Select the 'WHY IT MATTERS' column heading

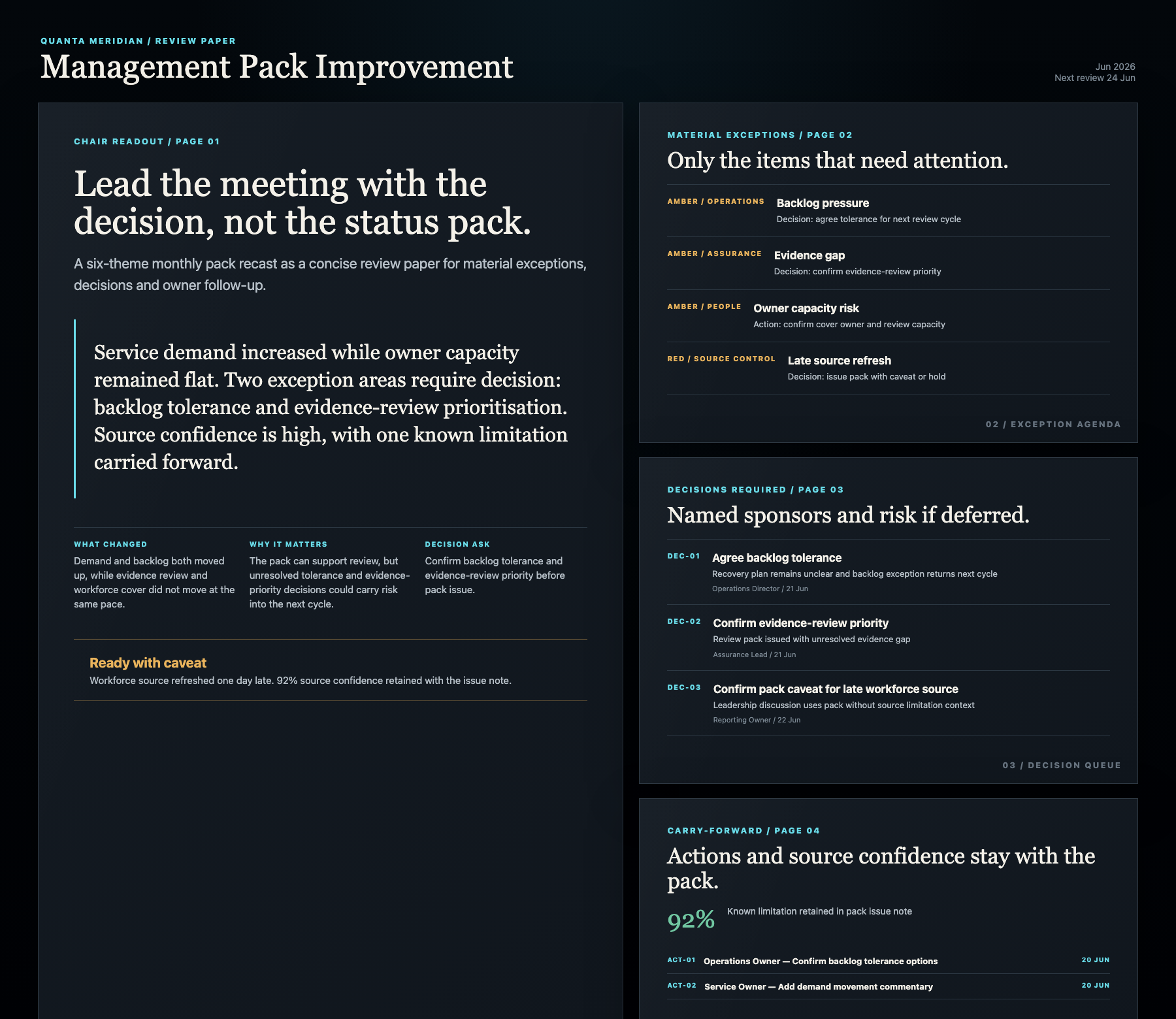(x=288, y=544)
